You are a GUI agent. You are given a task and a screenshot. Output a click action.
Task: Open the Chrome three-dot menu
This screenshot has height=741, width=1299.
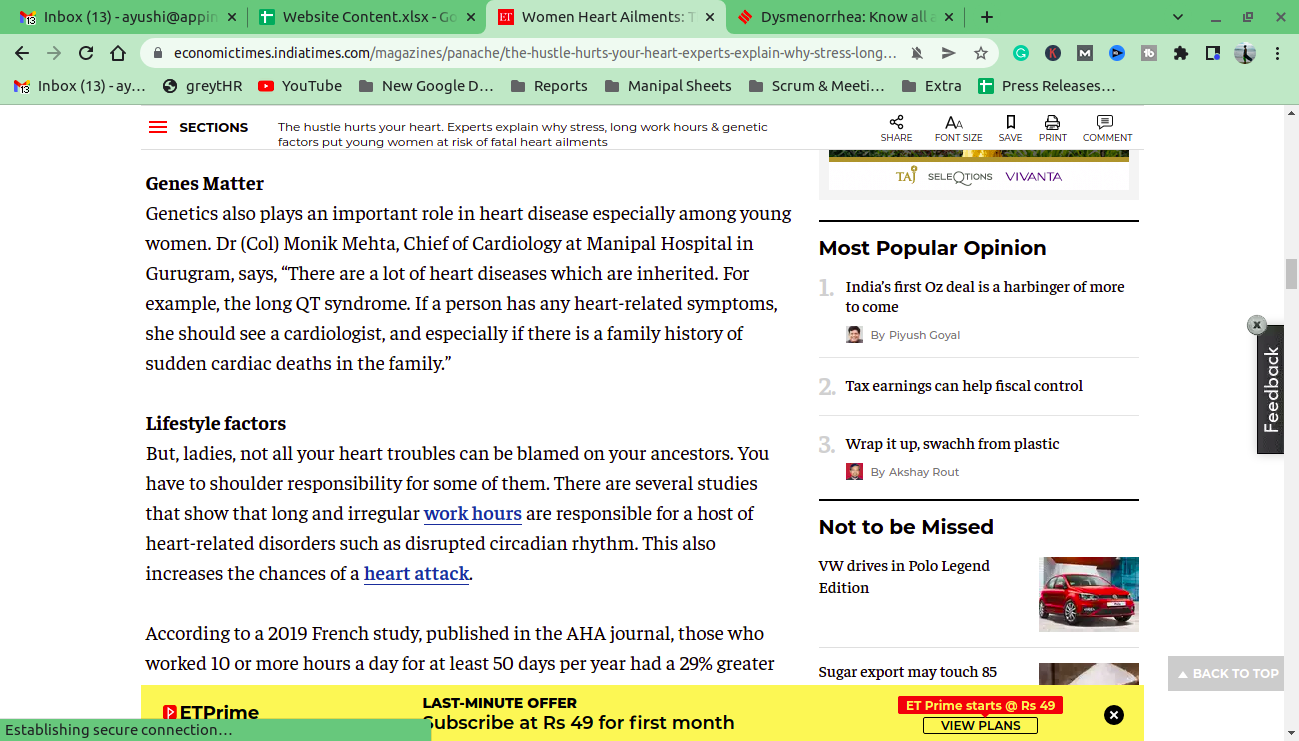(x=1278, y=53)
